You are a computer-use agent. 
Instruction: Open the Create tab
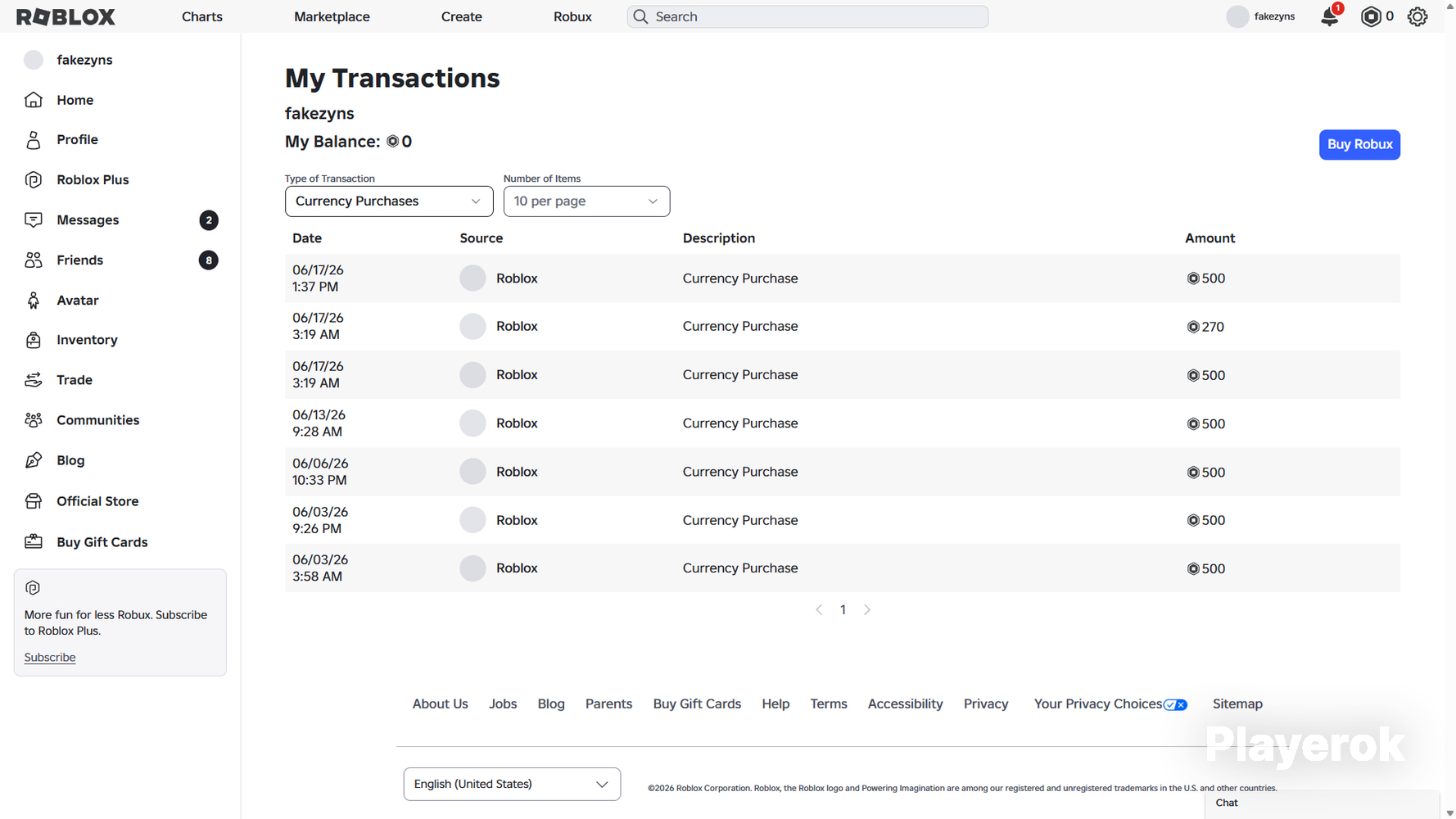(x=462, y=16)
